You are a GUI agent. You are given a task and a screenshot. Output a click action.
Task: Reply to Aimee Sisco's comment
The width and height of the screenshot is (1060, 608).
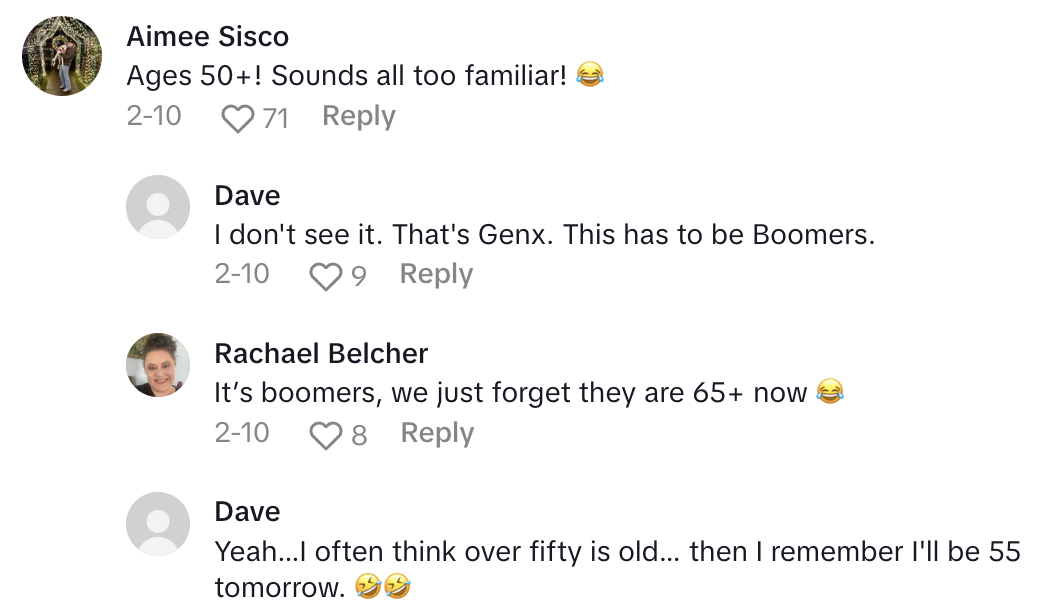[x=358, y=116]
